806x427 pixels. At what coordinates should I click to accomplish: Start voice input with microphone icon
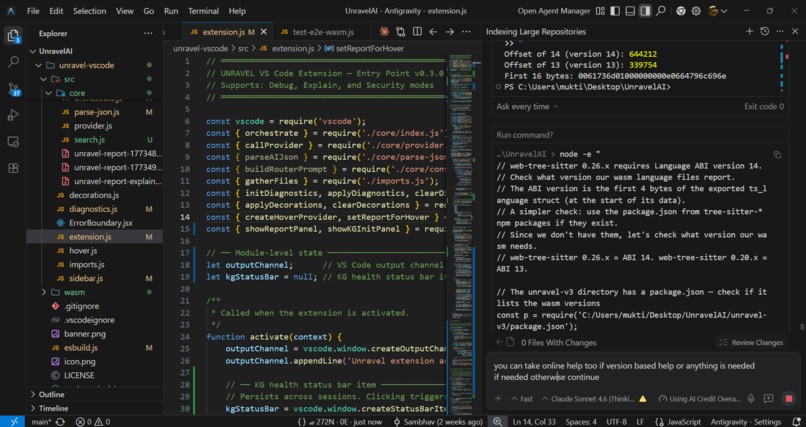pos(751,399)
